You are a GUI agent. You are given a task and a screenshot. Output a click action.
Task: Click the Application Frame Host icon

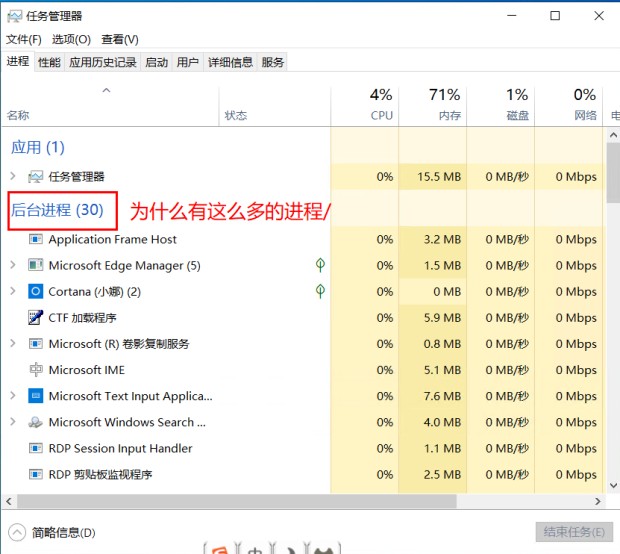(x=35, y=239)
